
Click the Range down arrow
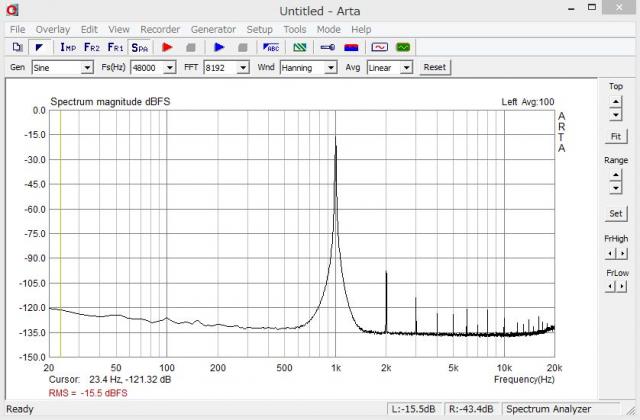[x=616, y=188]
